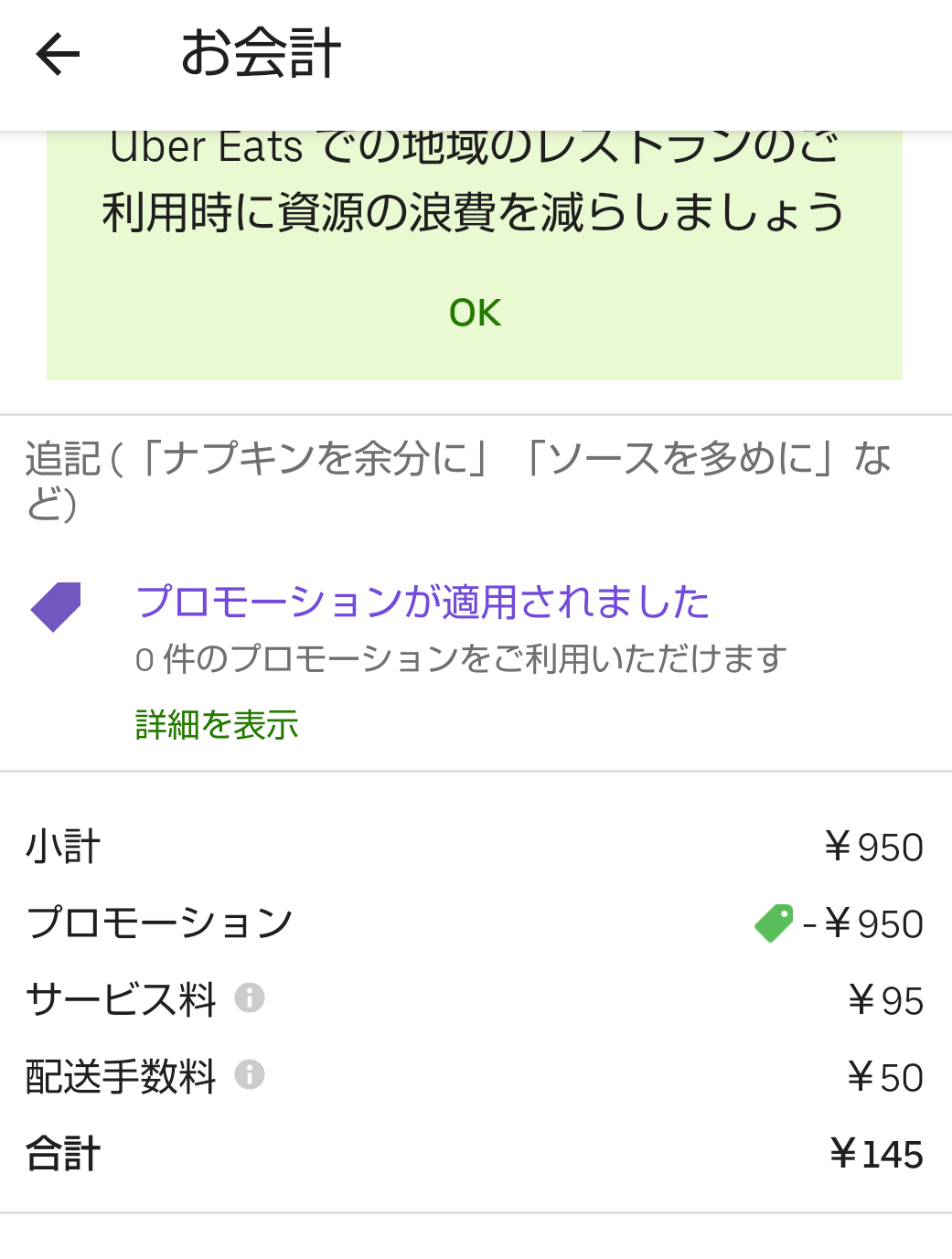Tap the お会計 page title

point(261,53)
